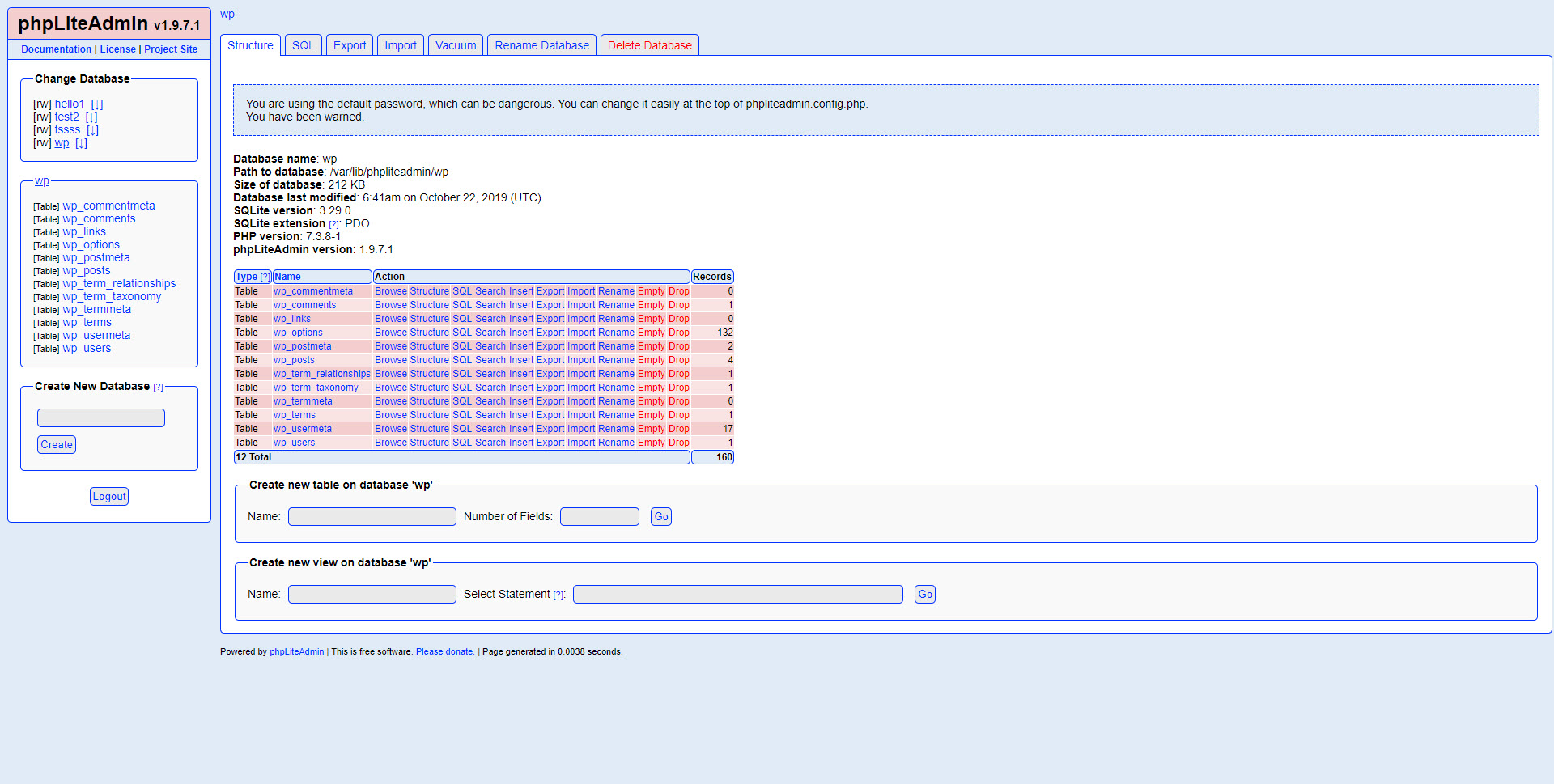Viewport: 1554px width, 784px height.
Task: Click Create button for new database
Action: pos(57,444)
